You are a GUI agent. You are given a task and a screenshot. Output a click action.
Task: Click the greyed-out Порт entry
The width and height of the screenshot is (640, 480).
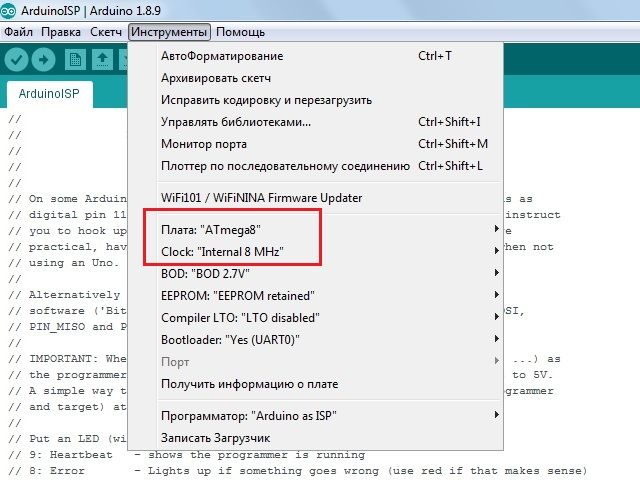[316, 362]
